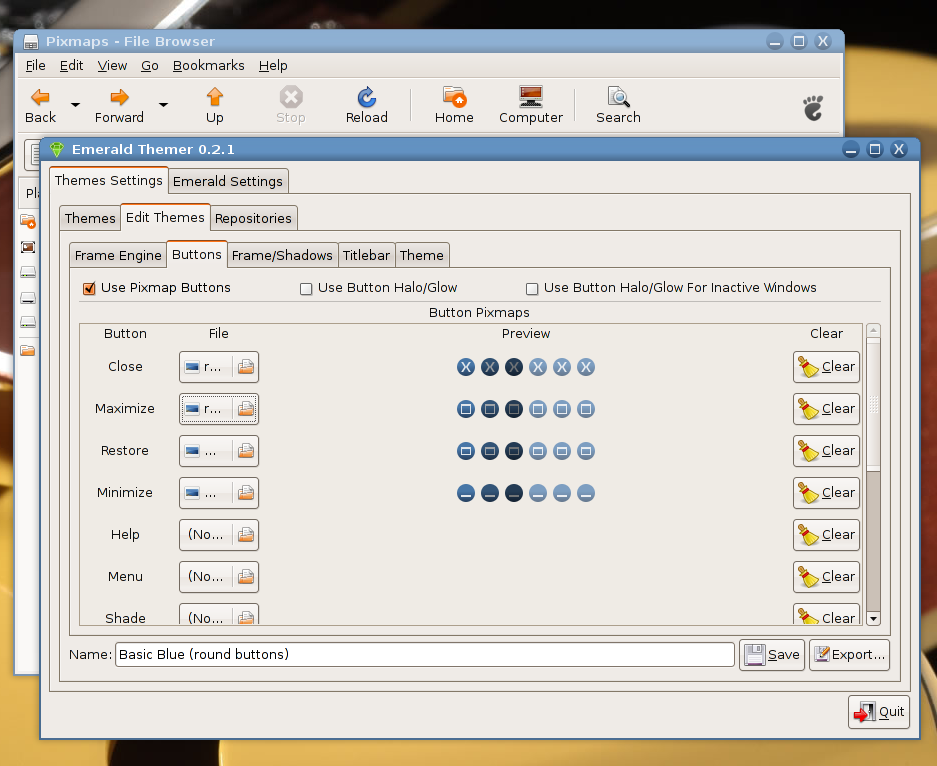Open the Frame Engine tab

coord(118,255)
